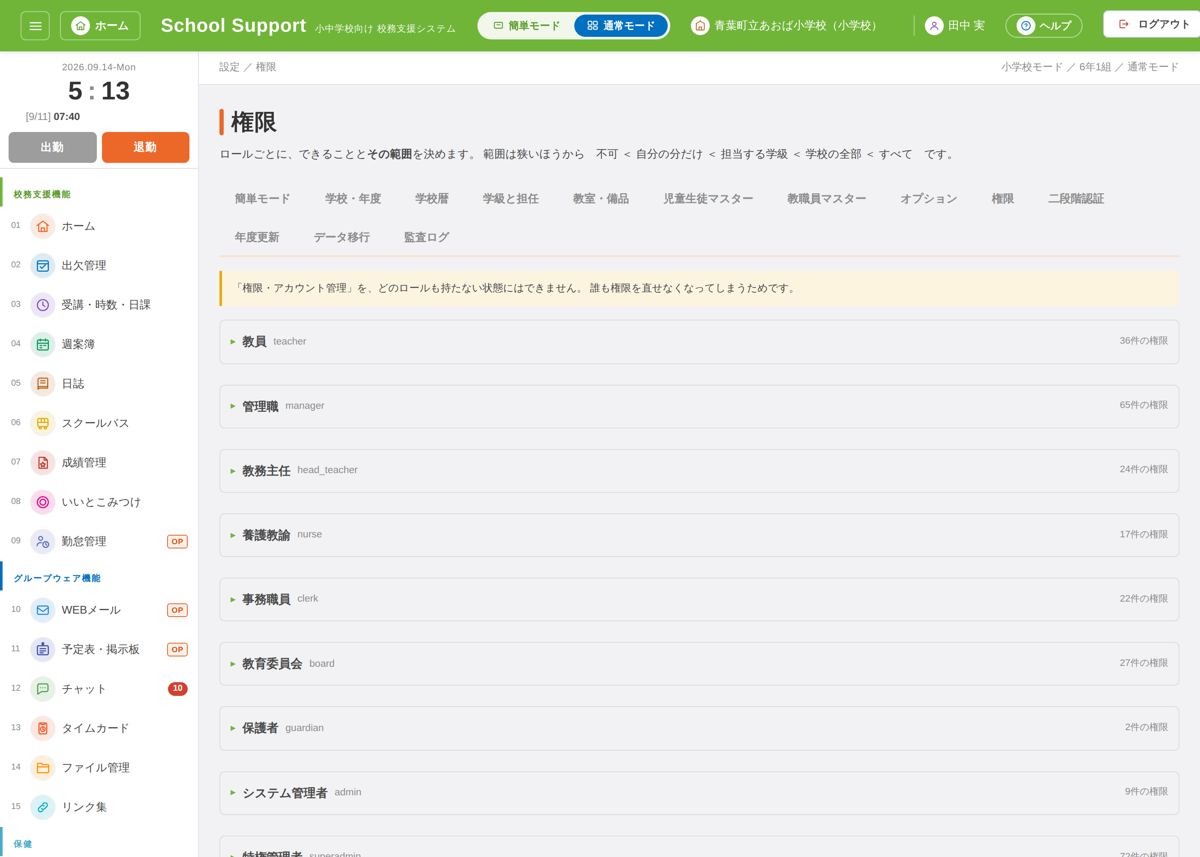
Task: Open リンク集 in sidebar
Action: pos(99,807)
